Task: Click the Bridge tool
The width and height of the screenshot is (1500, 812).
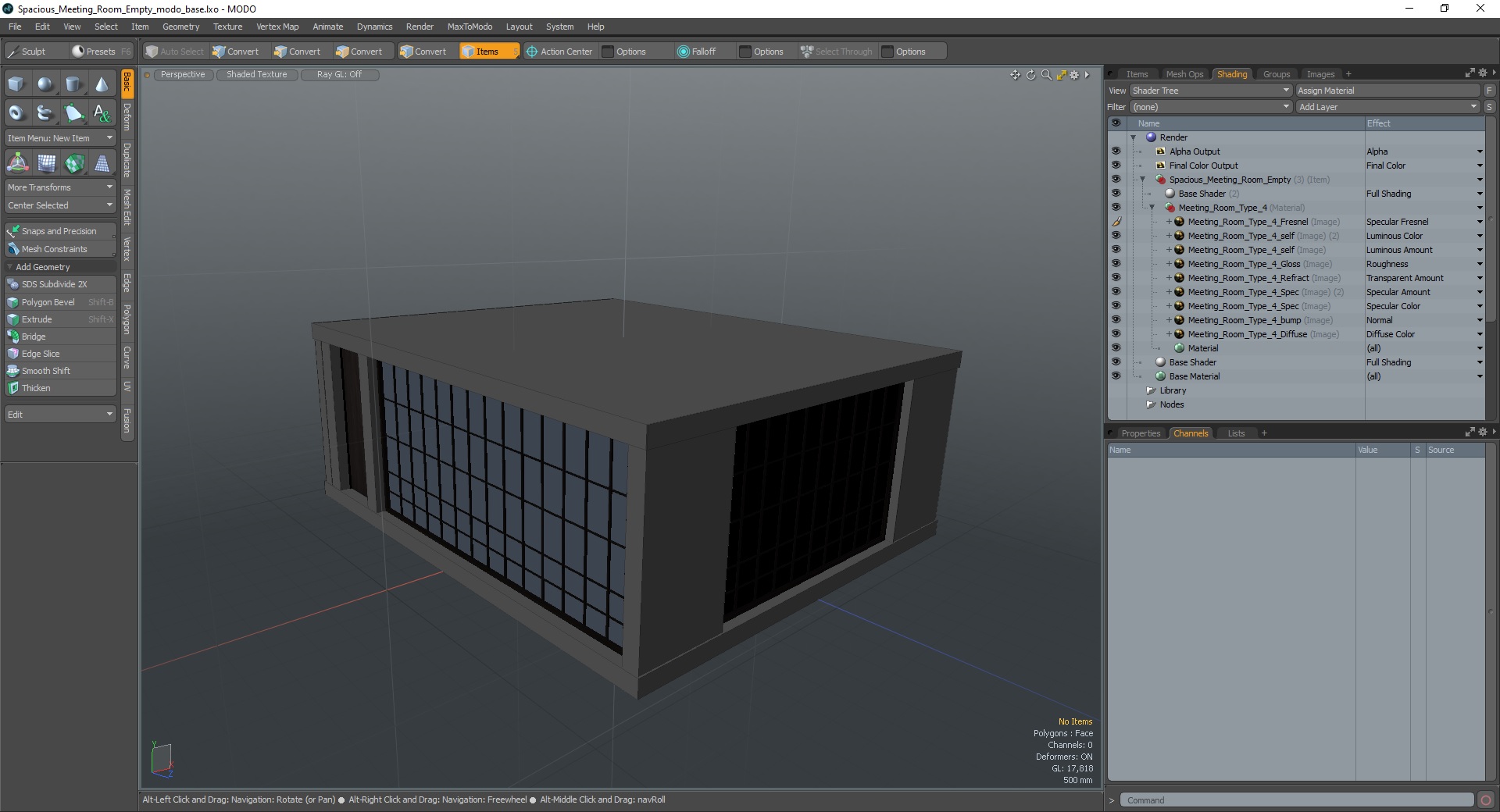Action: point(60,337)
